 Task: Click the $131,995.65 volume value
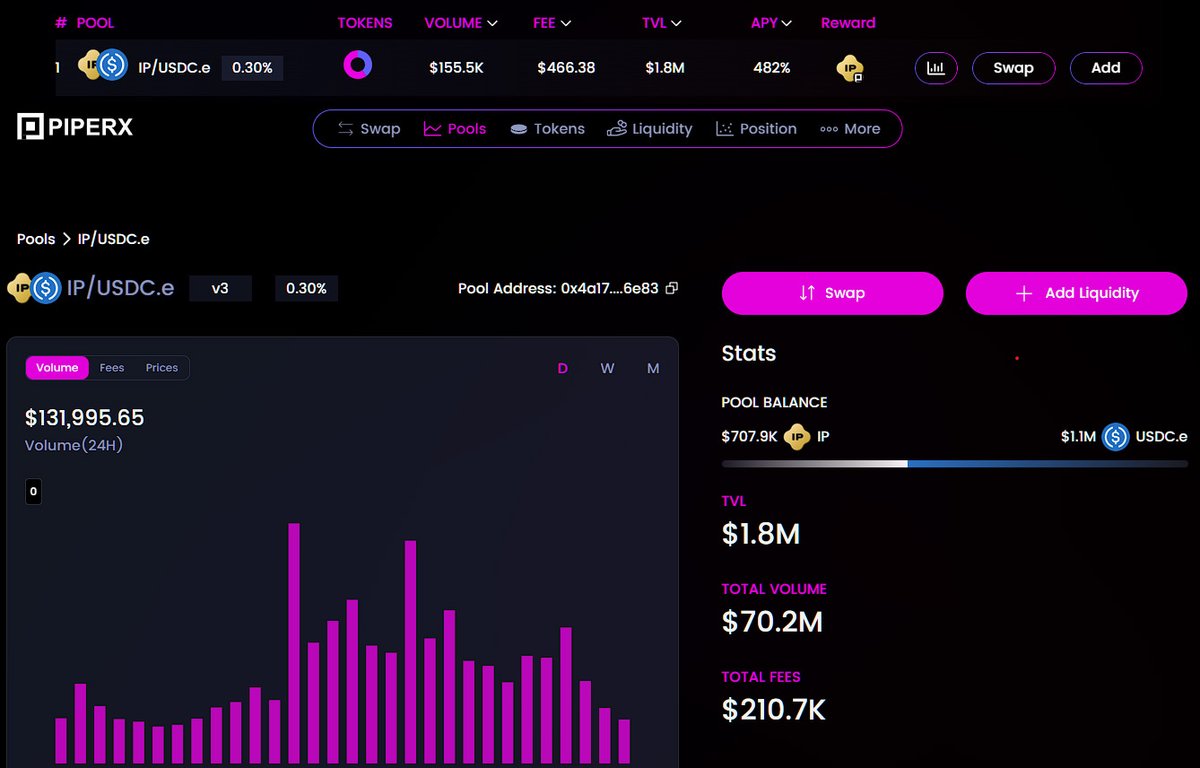tap(85, 417)
